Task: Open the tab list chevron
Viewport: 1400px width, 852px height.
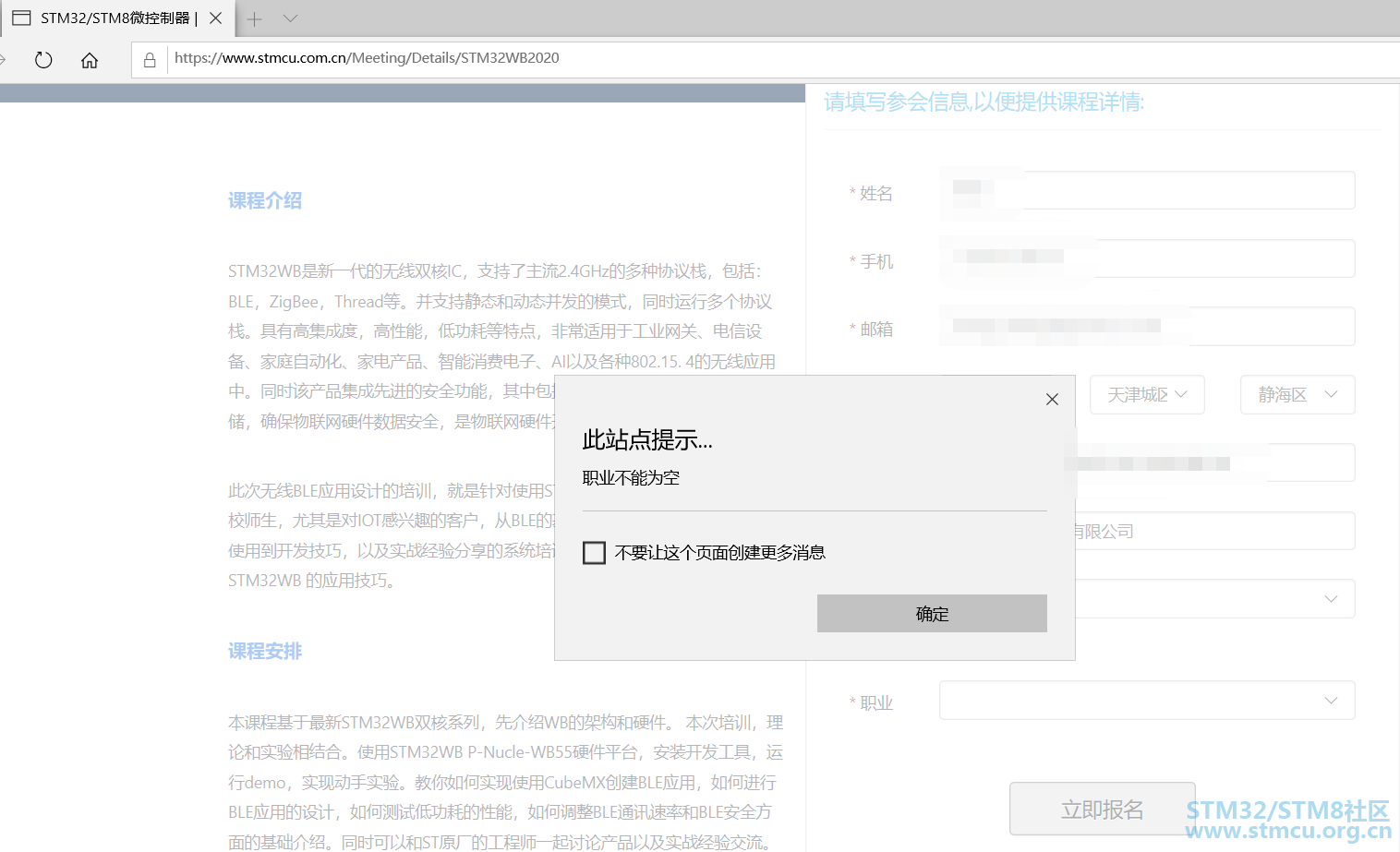Action: [290, 18]
